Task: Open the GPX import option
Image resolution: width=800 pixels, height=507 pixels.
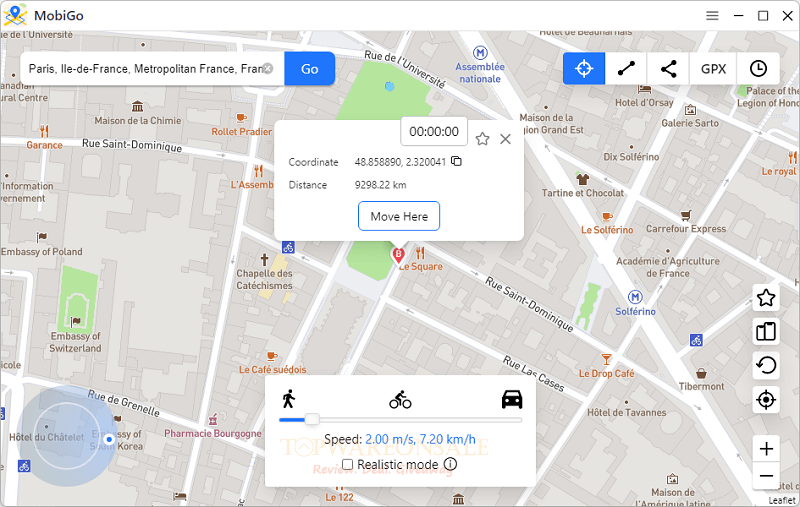Action: (713, 68)
